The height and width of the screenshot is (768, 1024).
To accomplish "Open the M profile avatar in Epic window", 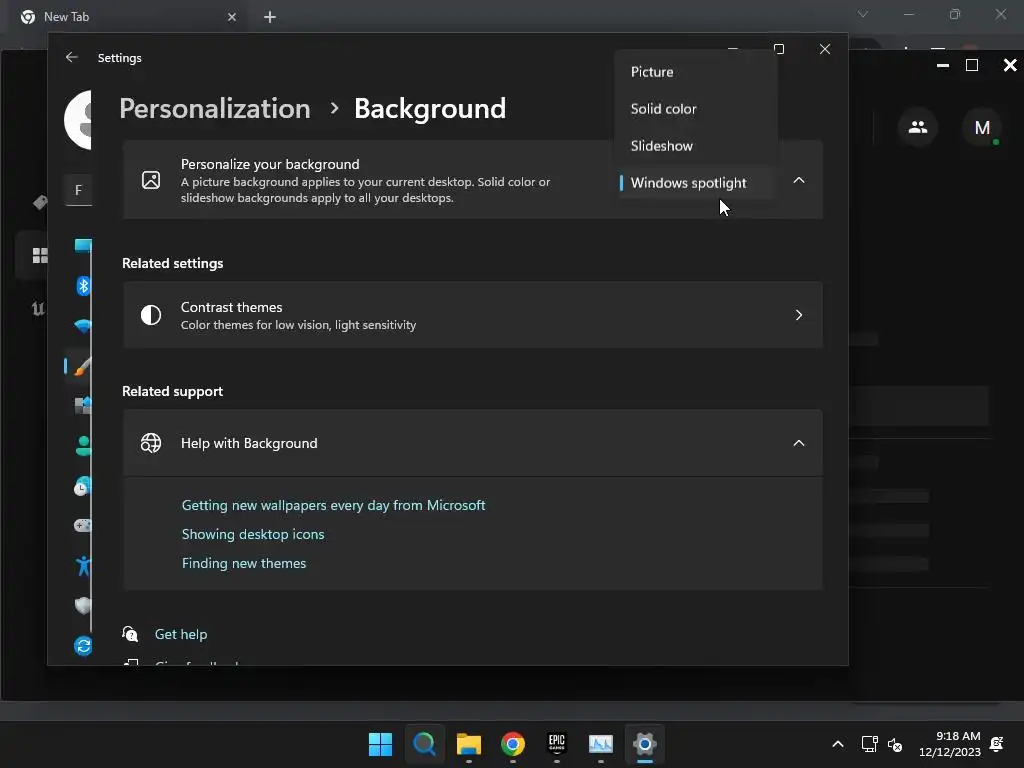I will 982,127.
